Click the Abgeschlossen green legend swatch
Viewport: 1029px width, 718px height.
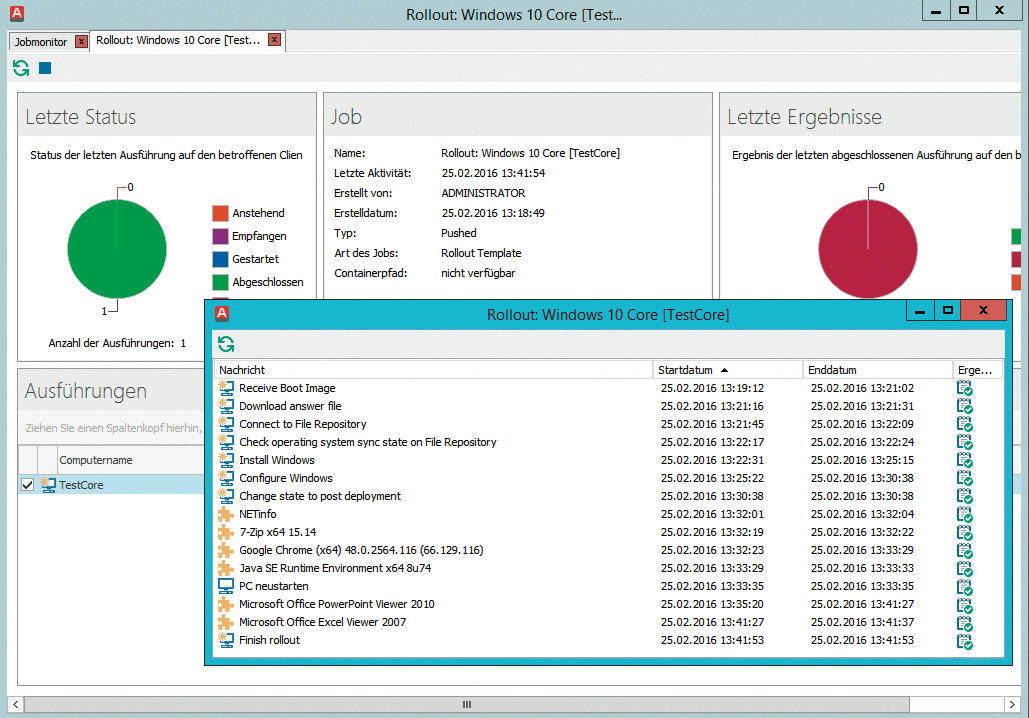220,282
